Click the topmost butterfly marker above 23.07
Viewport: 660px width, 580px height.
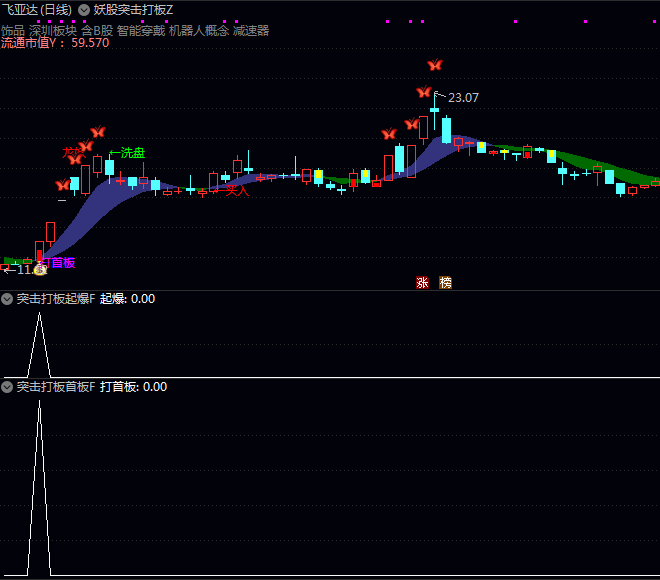(435, 65)
